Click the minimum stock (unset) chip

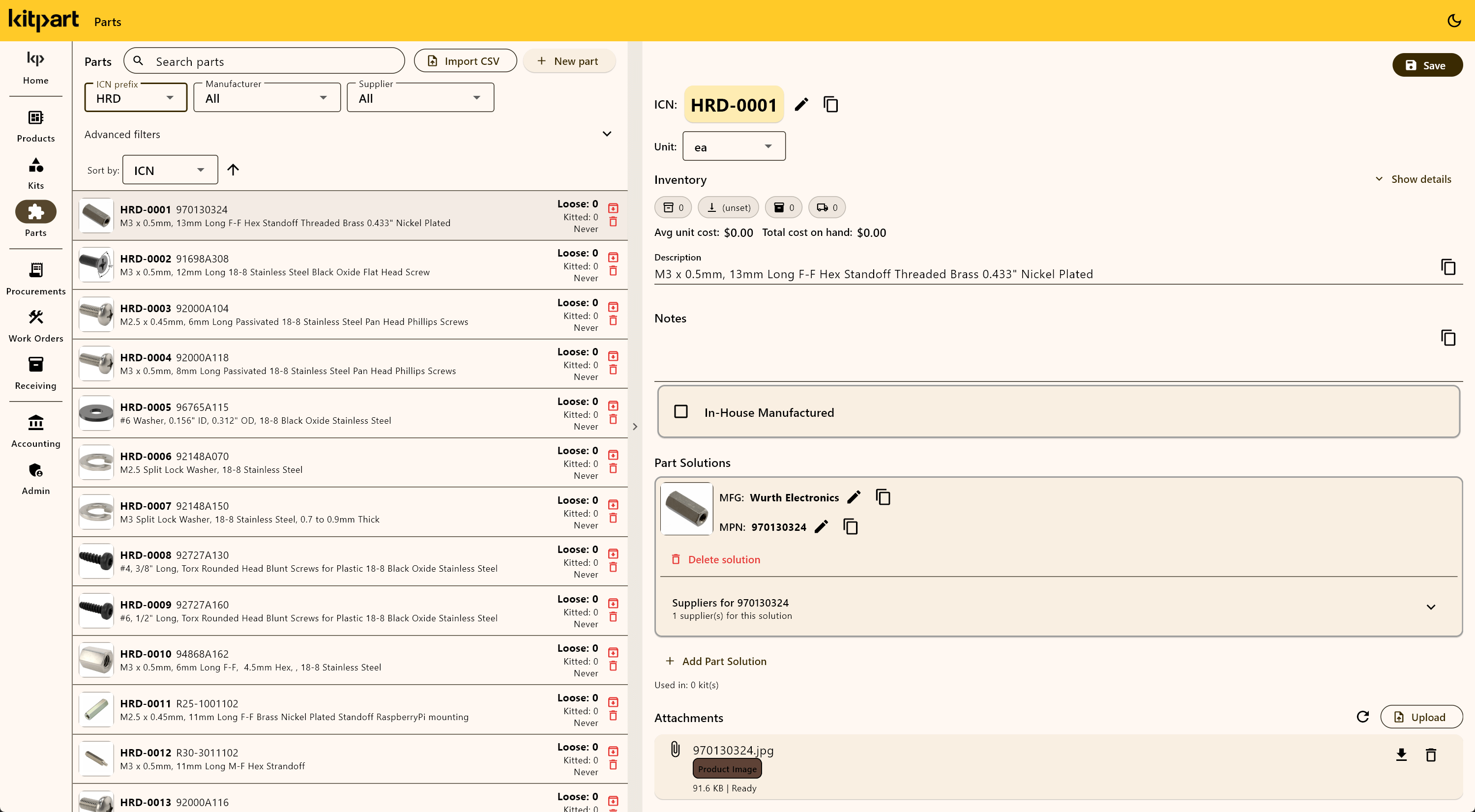728,207
